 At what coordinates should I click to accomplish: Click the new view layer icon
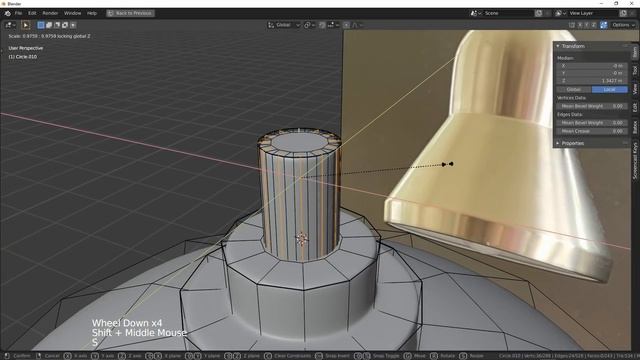tap(623, 13)
